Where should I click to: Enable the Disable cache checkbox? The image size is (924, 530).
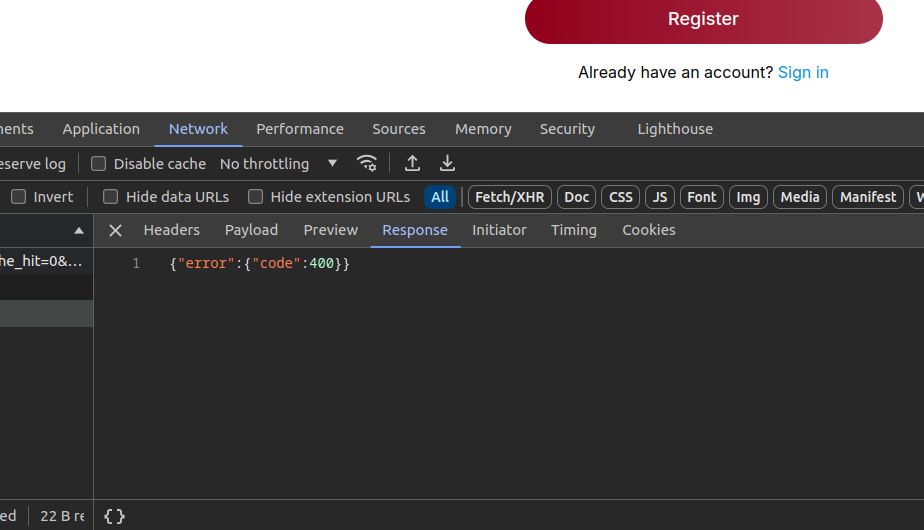click(x=99, y=164)
